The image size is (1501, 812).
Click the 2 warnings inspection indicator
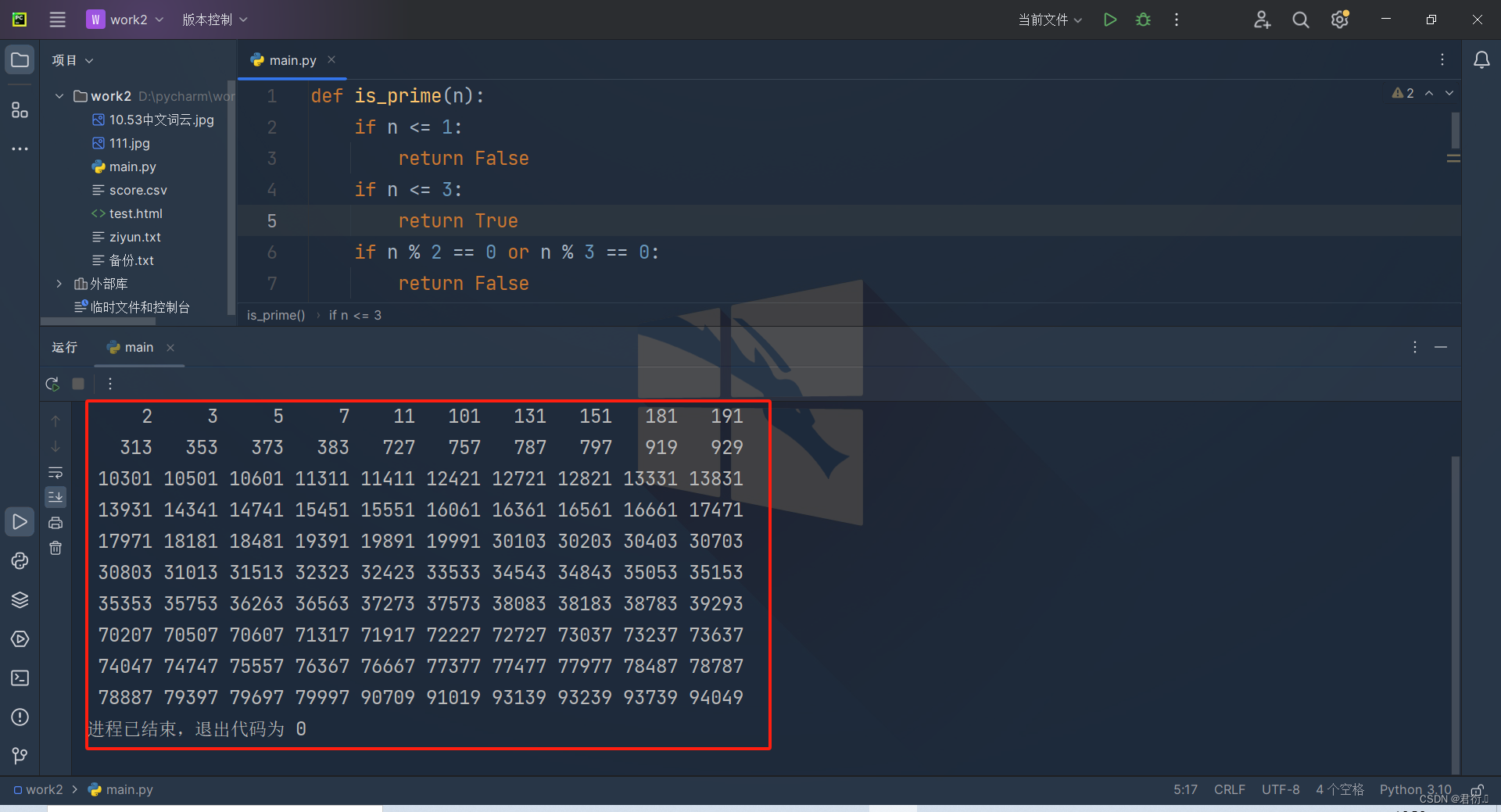pyautogui.click(x=1403, y=93)
